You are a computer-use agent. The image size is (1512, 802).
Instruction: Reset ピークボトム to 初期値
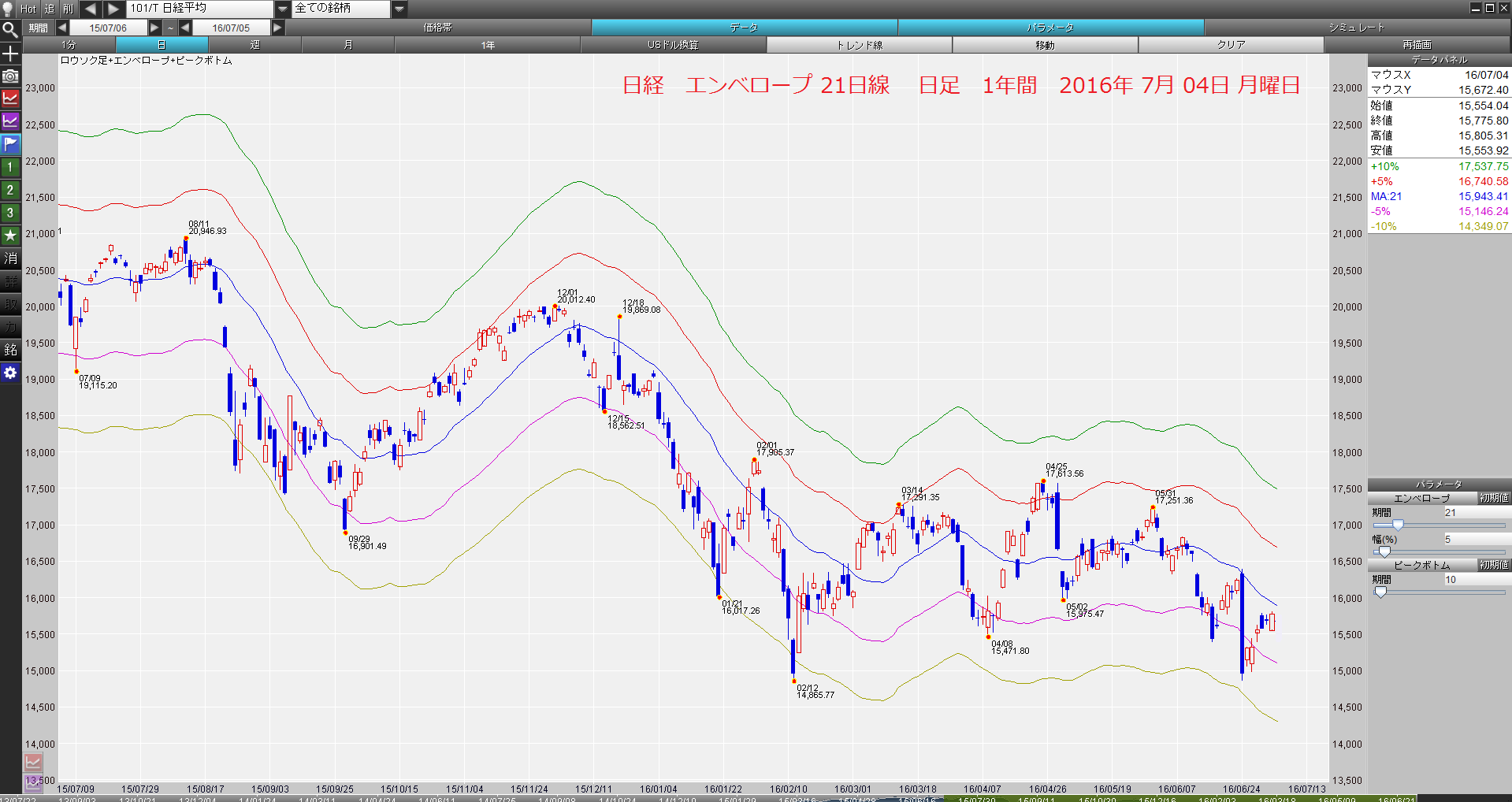pyautogui.click(x=1494, y=565)
